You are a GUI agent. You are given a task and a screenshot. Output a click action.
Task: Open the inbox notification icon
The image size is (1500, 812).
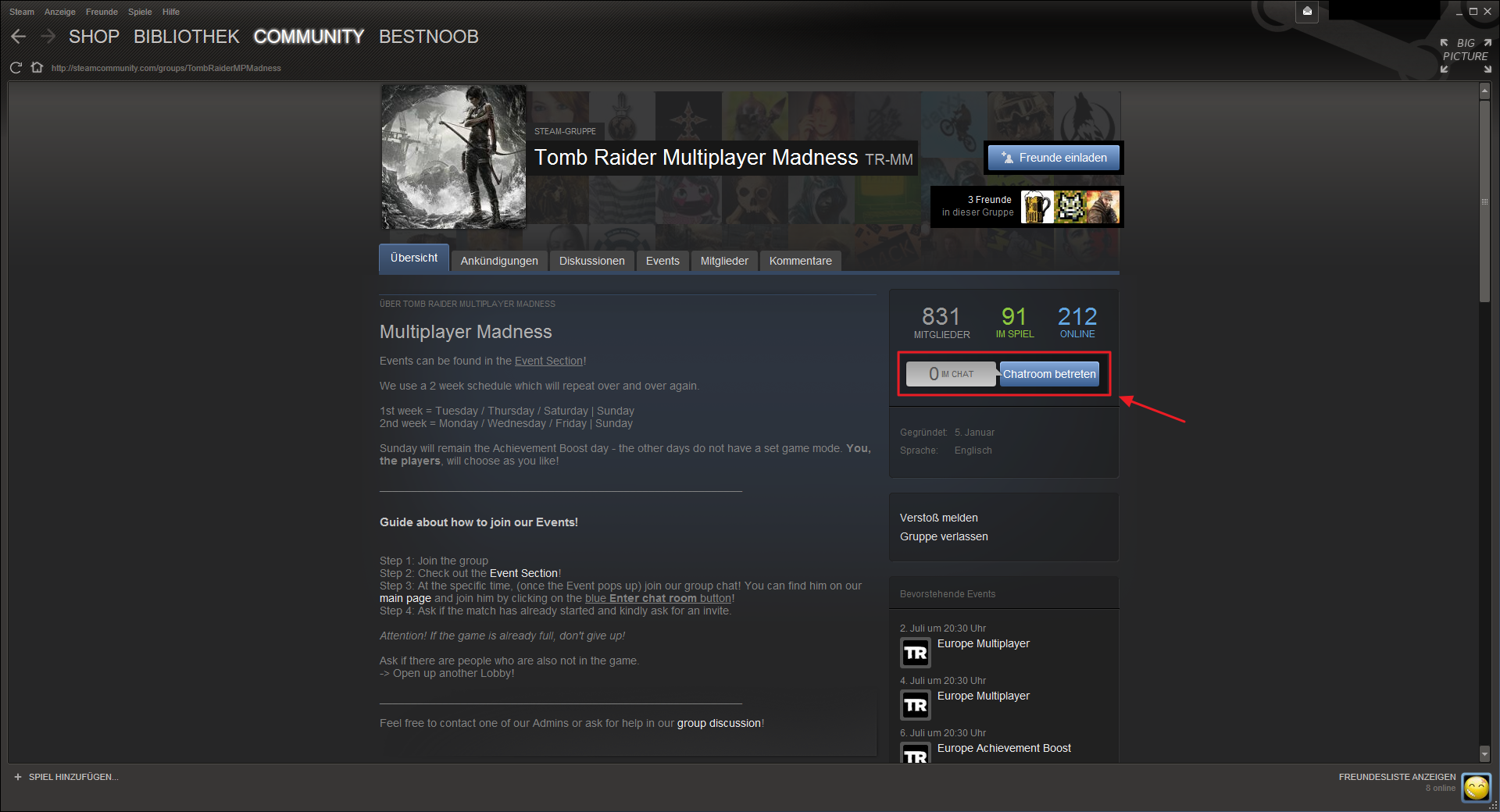tap(1307, 11)
